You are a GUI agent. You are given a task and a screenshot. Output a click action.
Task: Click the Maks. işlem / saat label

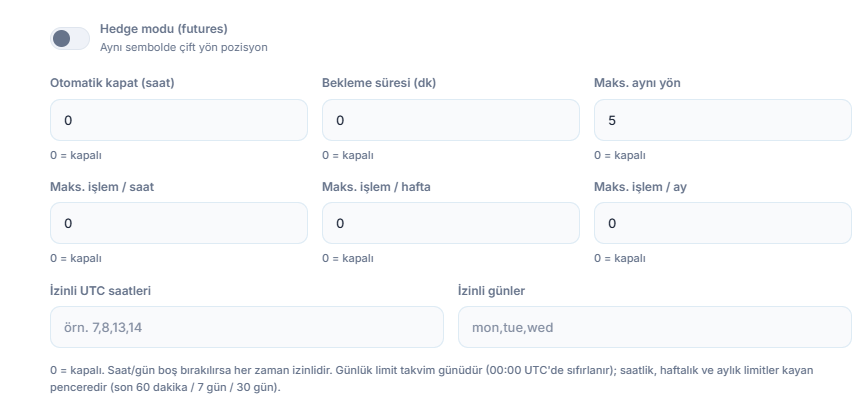[x=102, y=187]
